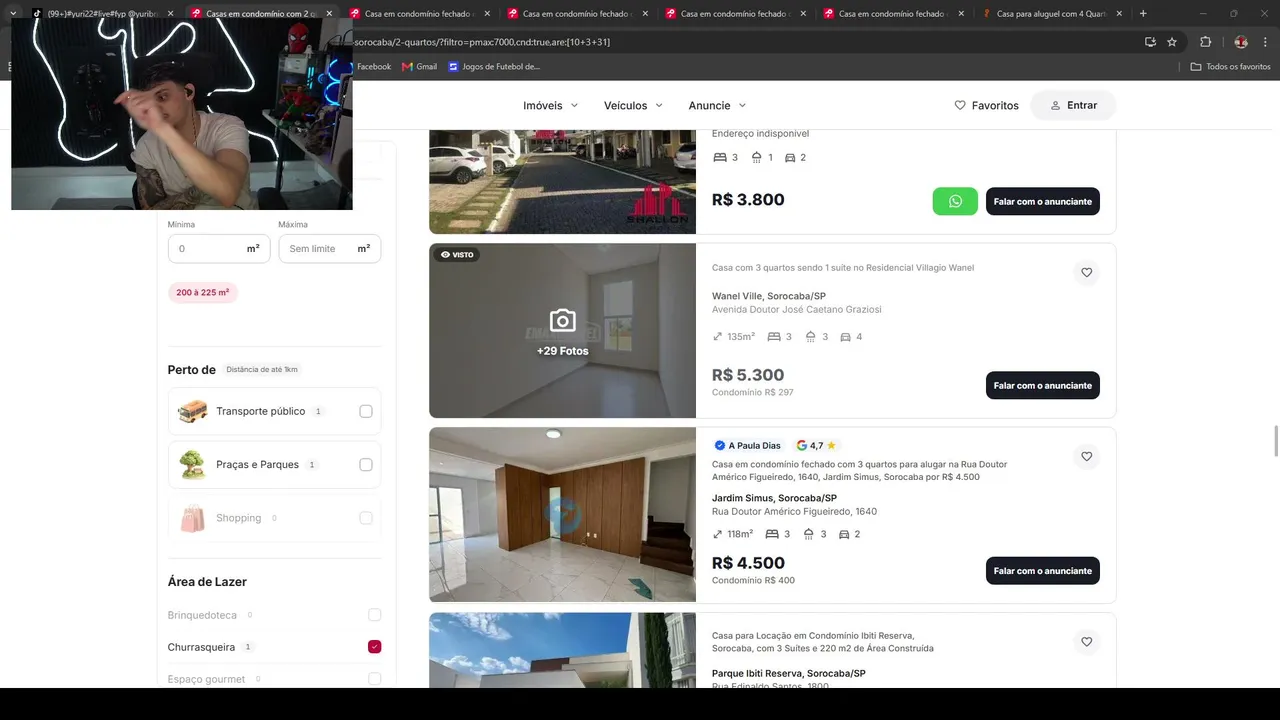Open the Todos os favoritos bookmarks folder

pyautogui.click(x=1230, y=67)
